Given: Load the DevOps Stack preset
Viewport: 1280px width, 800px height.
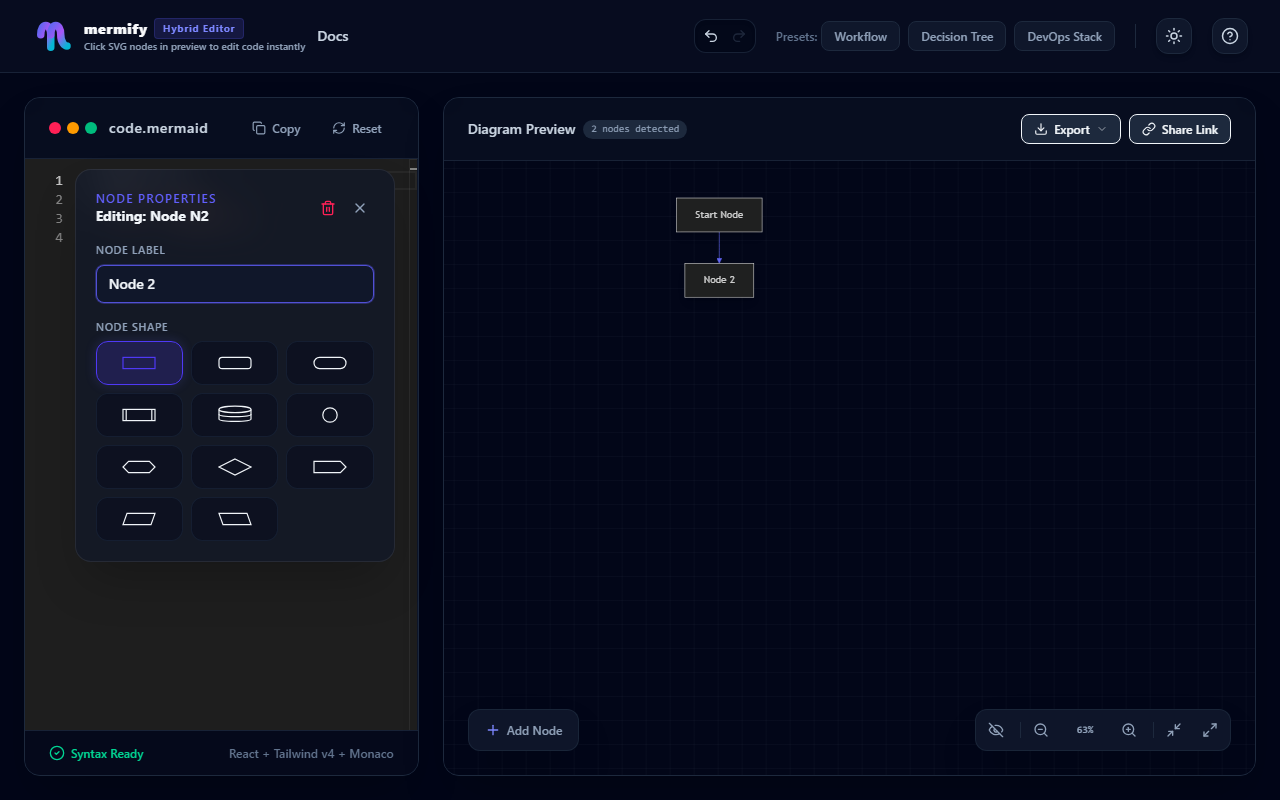Looking at the screenshot, I should [x=1064, y=37].
